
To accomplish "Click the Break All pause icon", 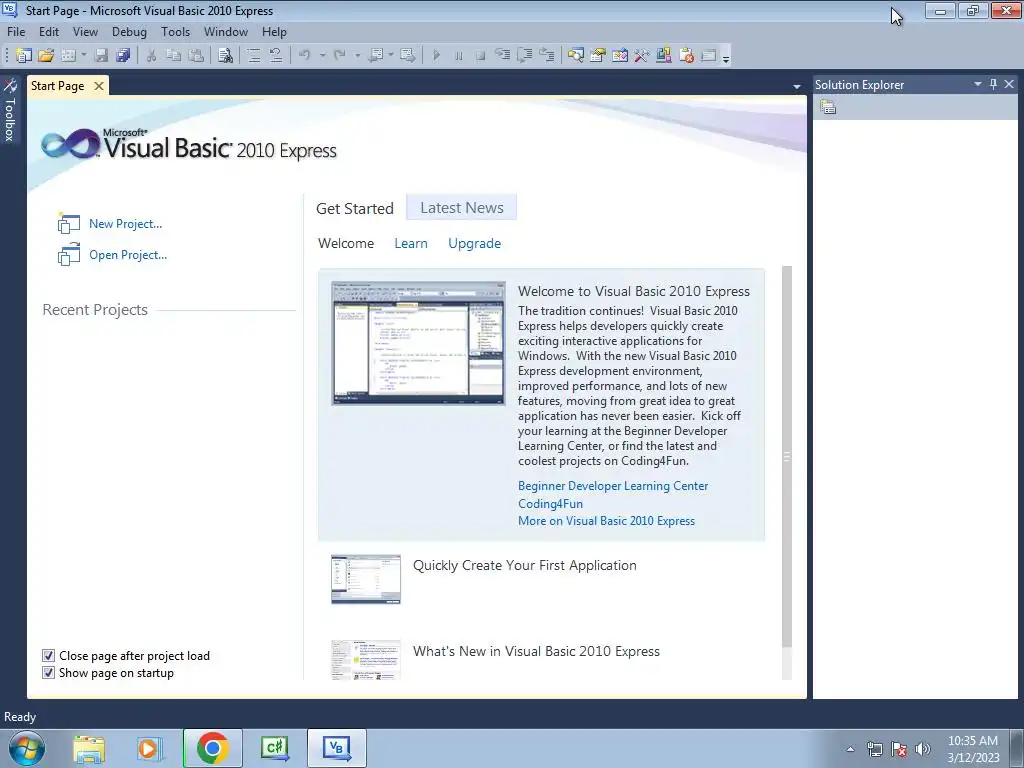I will [458, 56].
